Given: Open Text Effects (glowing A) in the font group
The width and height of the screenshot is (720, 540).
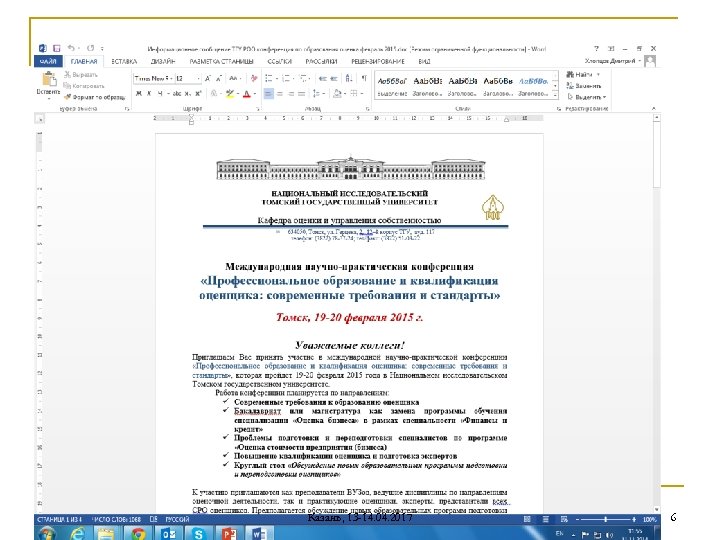Looking at the screenshot, I should [214, 94].
